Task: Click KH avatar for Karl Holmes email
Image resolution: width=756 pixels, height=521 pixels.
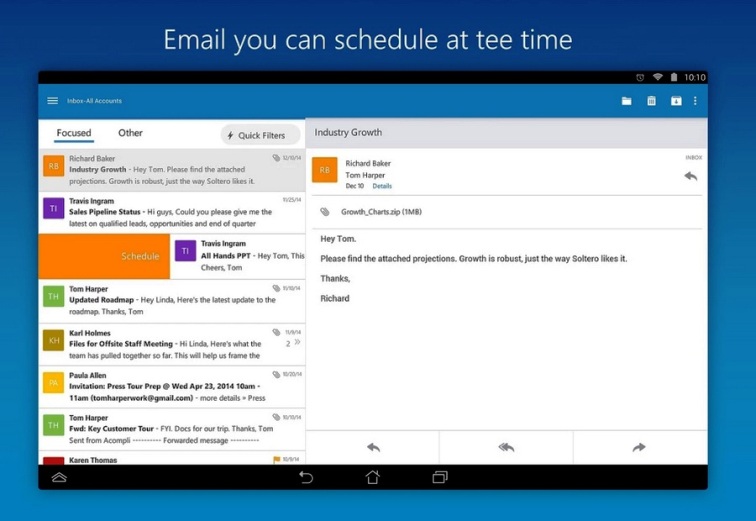Action: 54,340
